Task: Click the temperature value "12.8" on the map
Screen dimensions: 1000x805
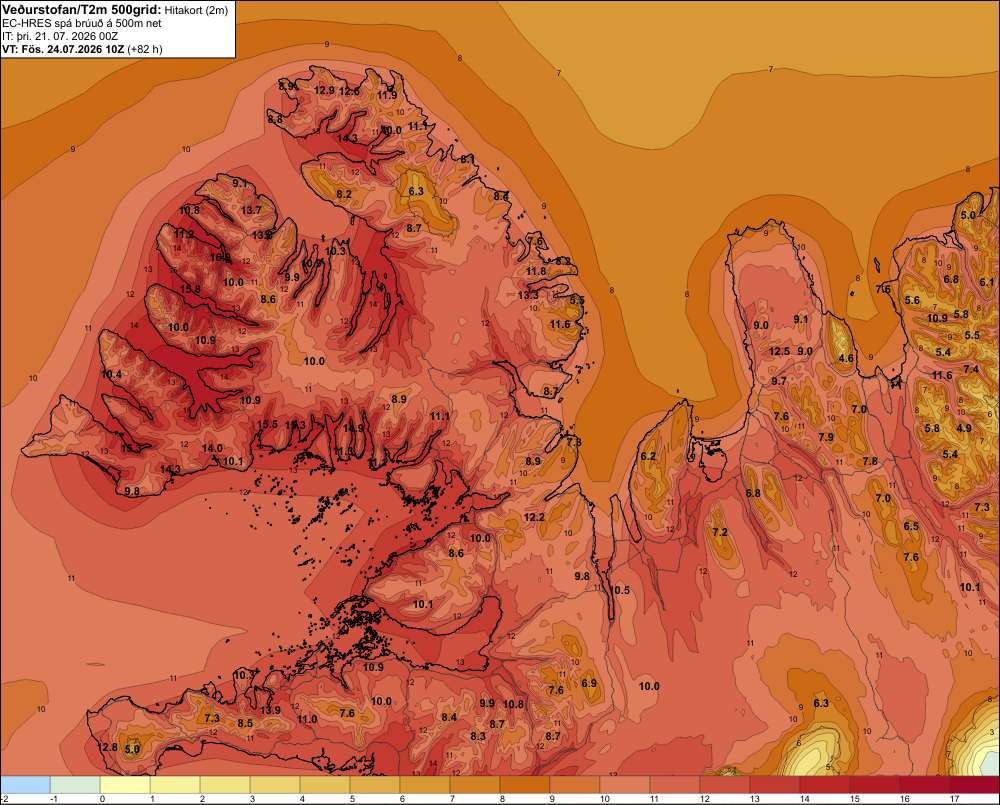Action: 107,747
